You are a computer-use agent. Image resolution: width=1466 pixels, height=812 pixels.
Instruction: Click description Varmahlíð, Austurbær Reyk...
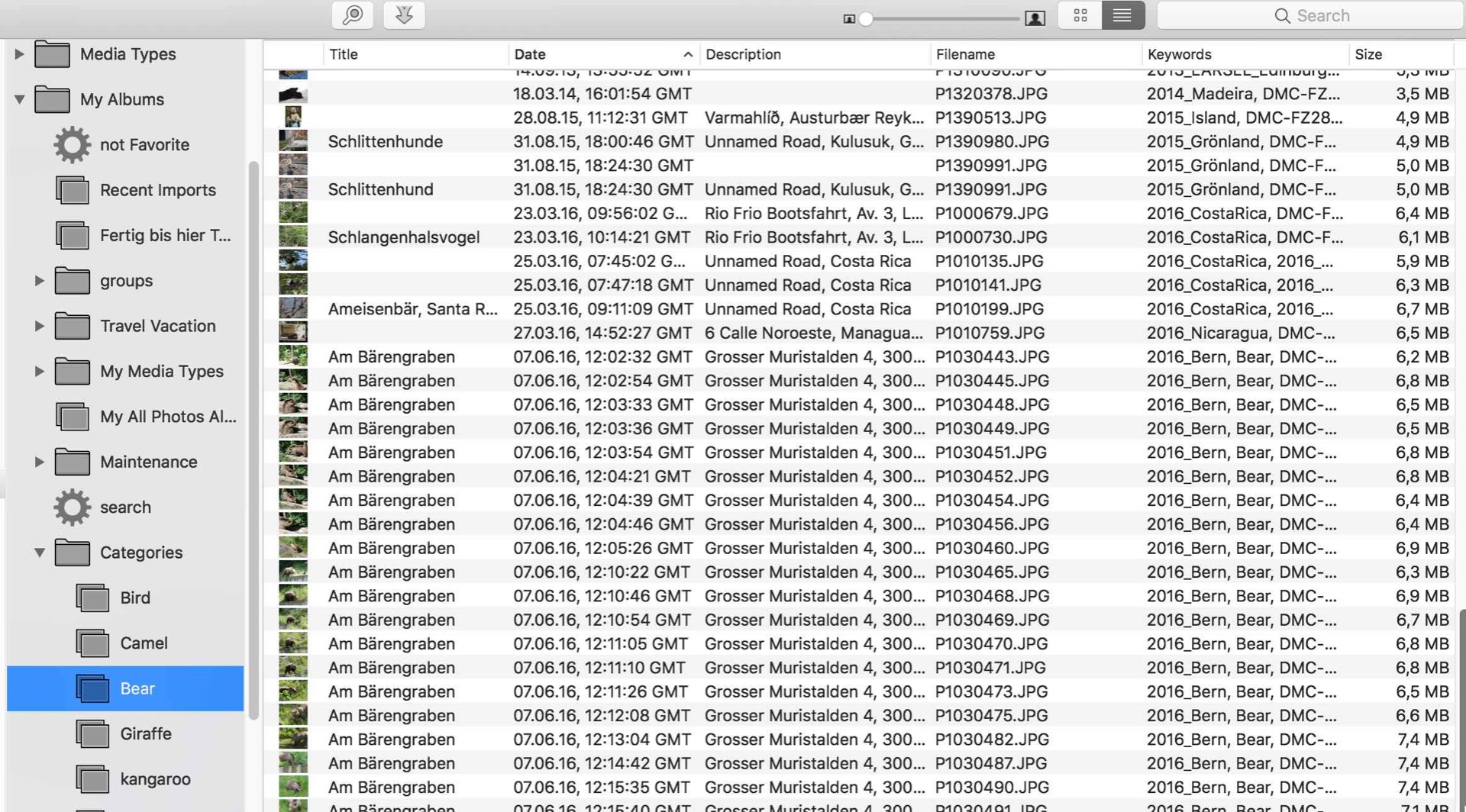coord(814,118)
